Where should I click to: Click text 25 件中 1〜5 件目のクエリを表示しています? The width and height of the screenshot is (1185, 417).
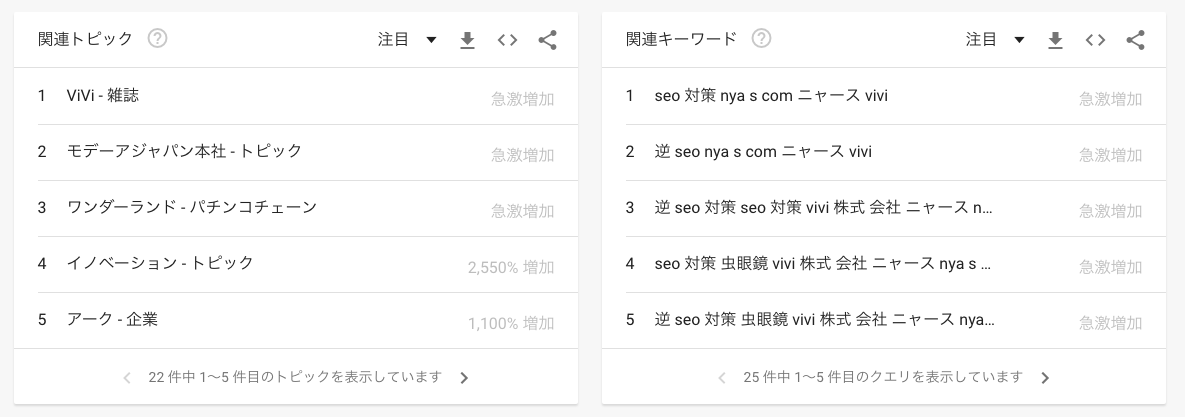click(883, 377)
